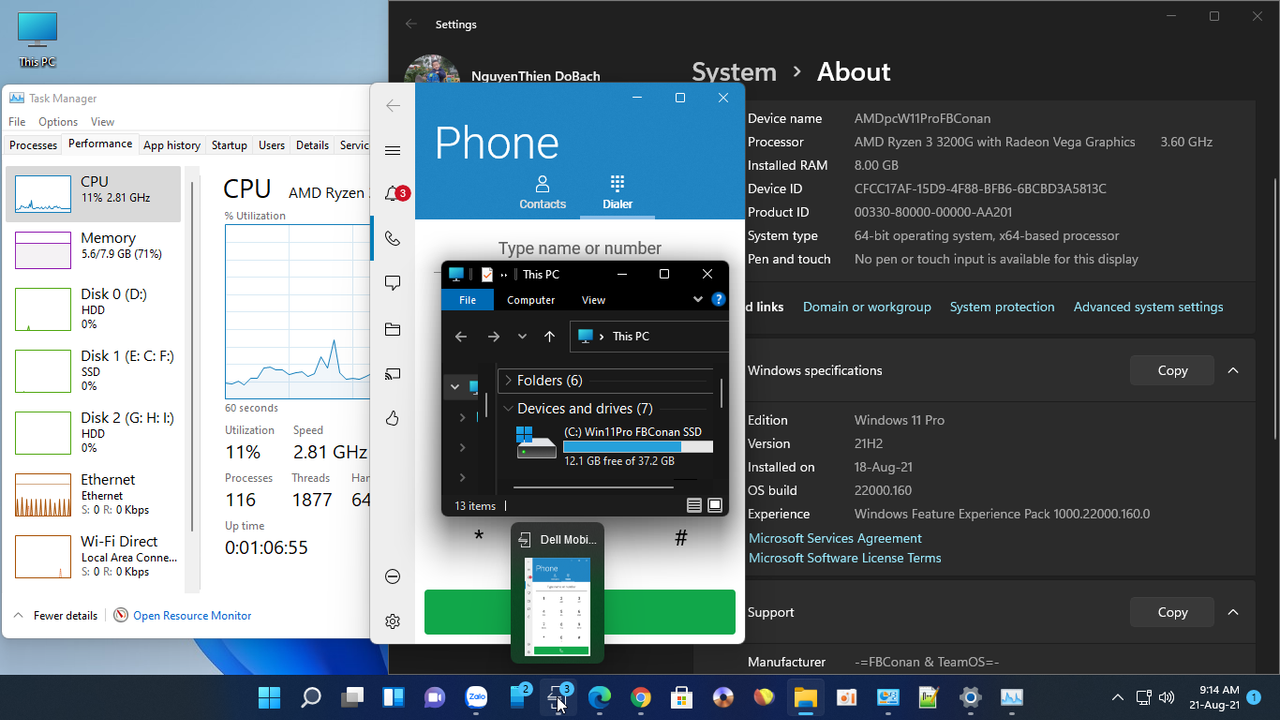Screen dimensions: 1280x720
Task: Open Google Chrome from the taskbar
Action: click(640, 697)
